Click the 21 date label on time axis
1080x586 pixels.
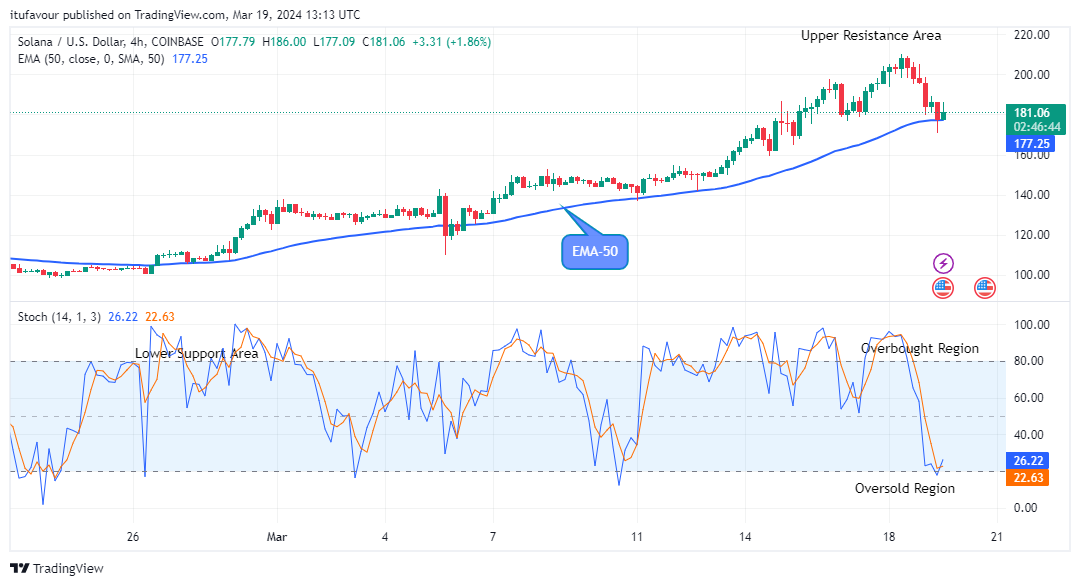[x=997, y=536]
